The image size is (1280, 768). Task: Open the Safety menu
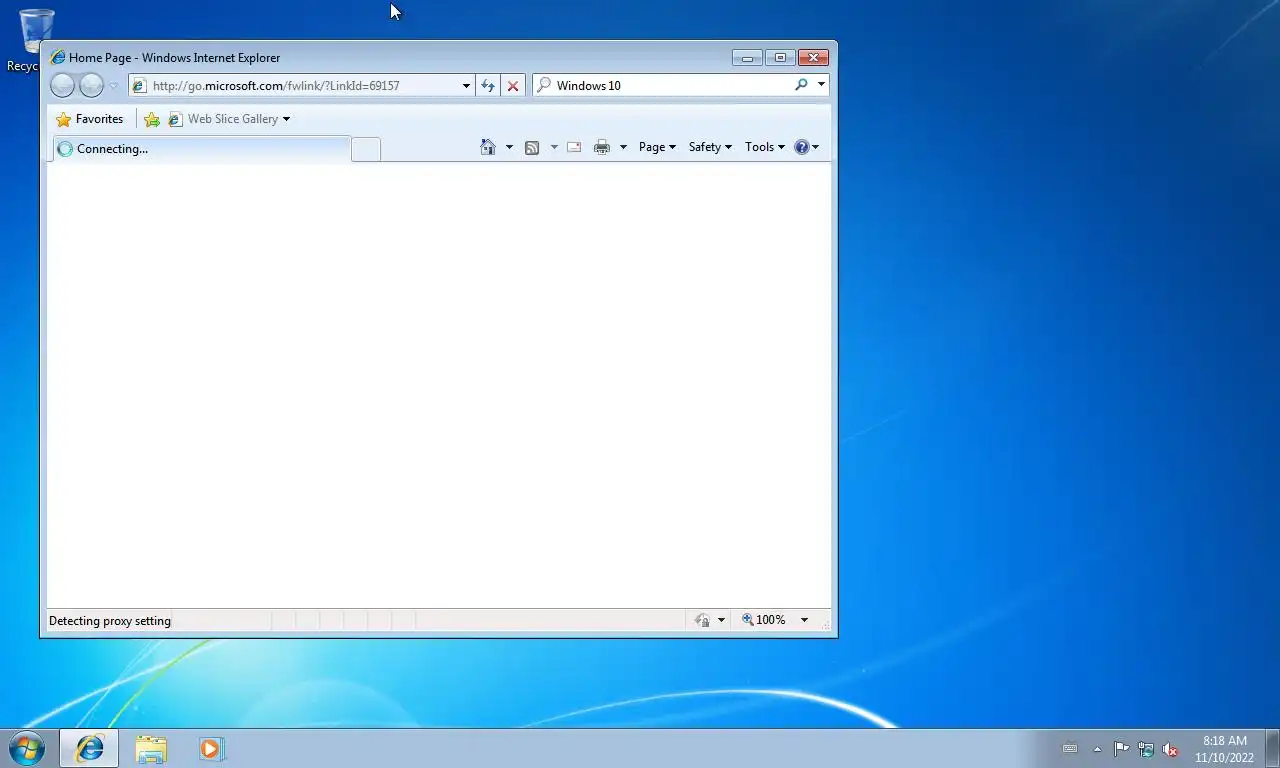click(x=710, y=147)
